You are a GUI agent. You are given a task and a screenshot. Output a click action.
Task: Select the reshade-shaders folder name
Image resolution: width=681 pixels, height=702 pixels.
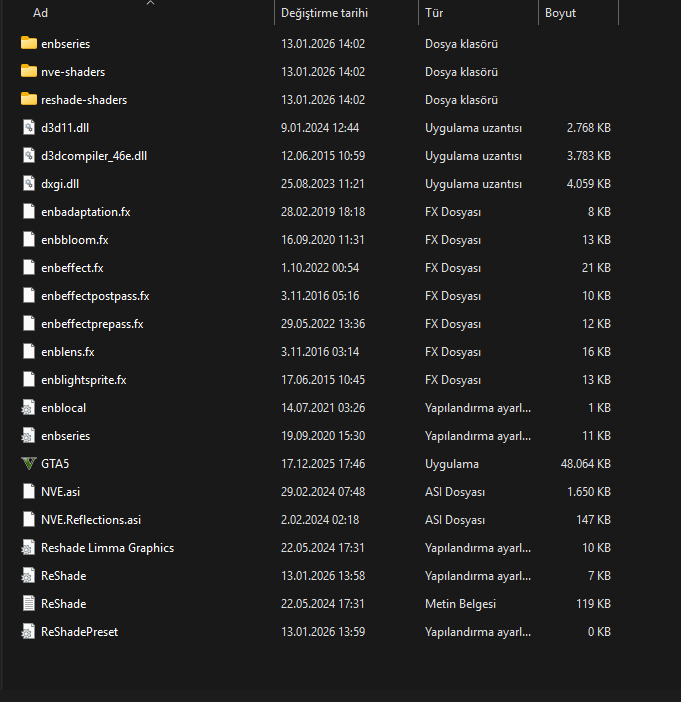click(84, 100)
